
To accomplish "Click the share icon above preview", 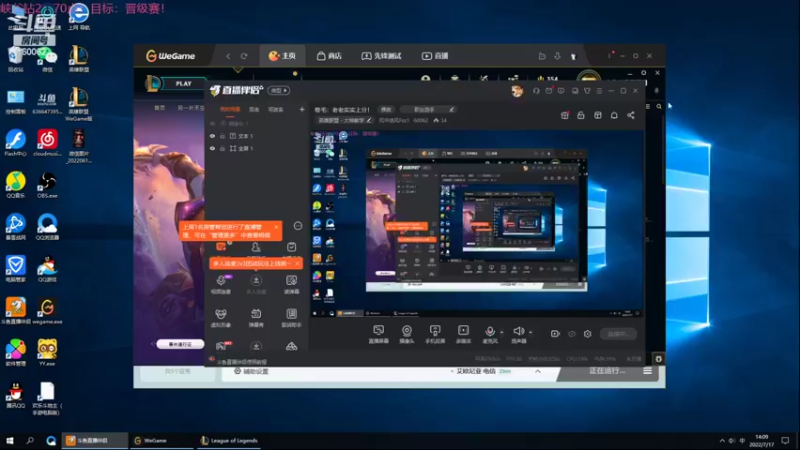I will (631, 115).
